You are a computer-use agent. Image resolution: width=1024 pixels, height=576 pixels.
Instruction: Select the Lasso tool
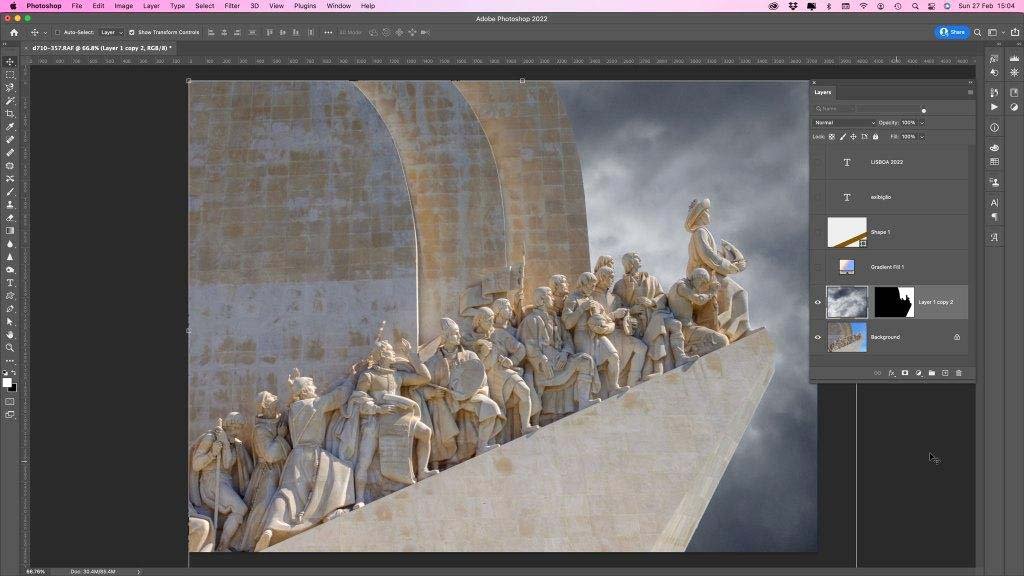(10, 88)
